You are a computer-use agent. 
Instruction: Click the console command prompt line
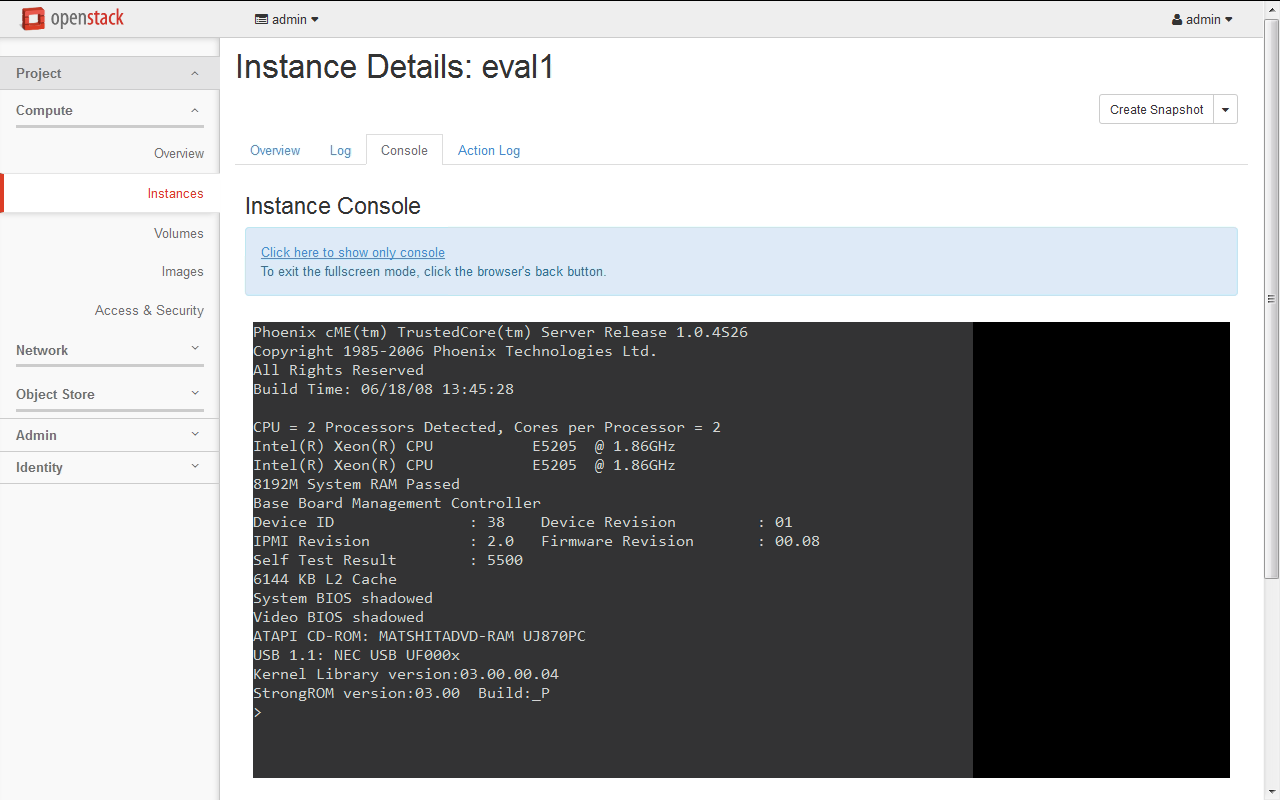[x=258, y=712]
